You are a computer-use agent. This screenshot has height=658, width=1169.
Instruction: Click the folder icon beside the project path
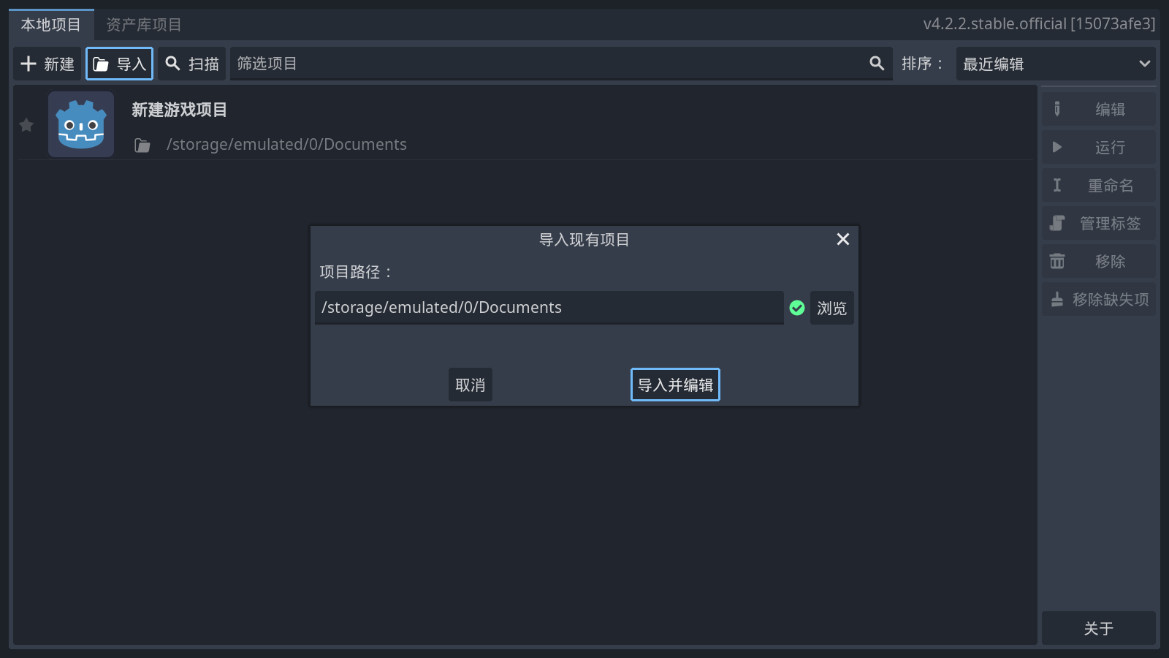(x=143, y=145)
